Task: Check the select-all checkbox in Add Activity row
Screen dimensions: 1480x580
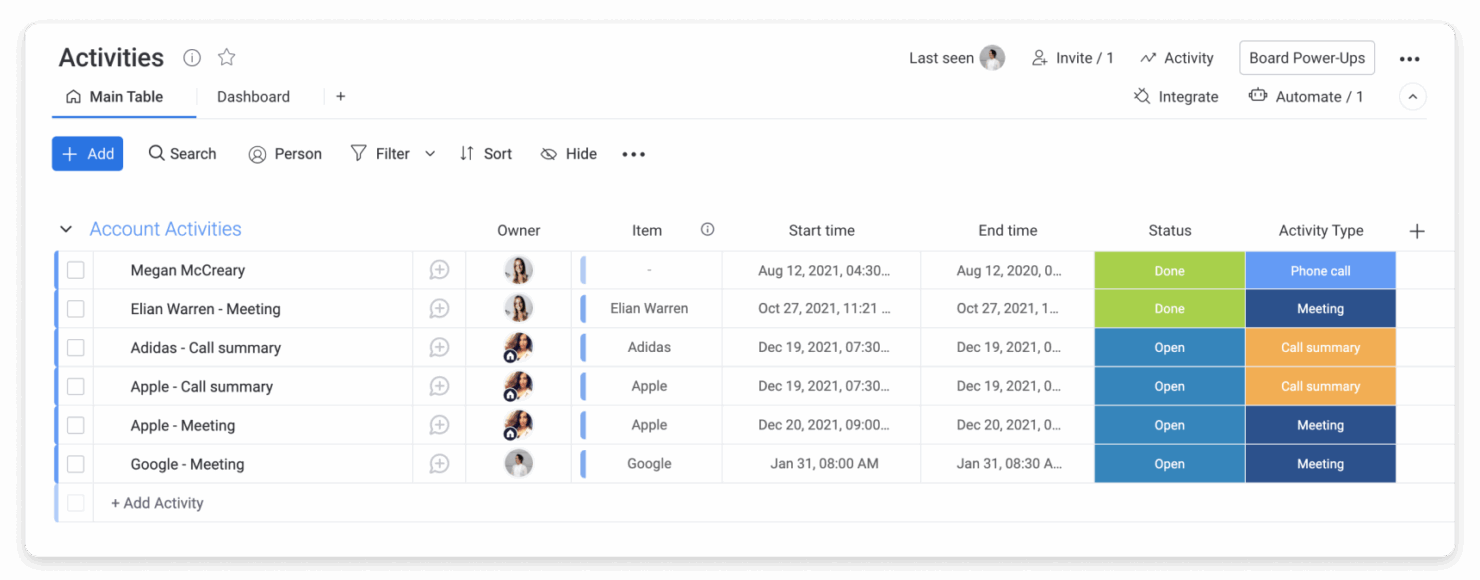Action: (x=75, y=503)
